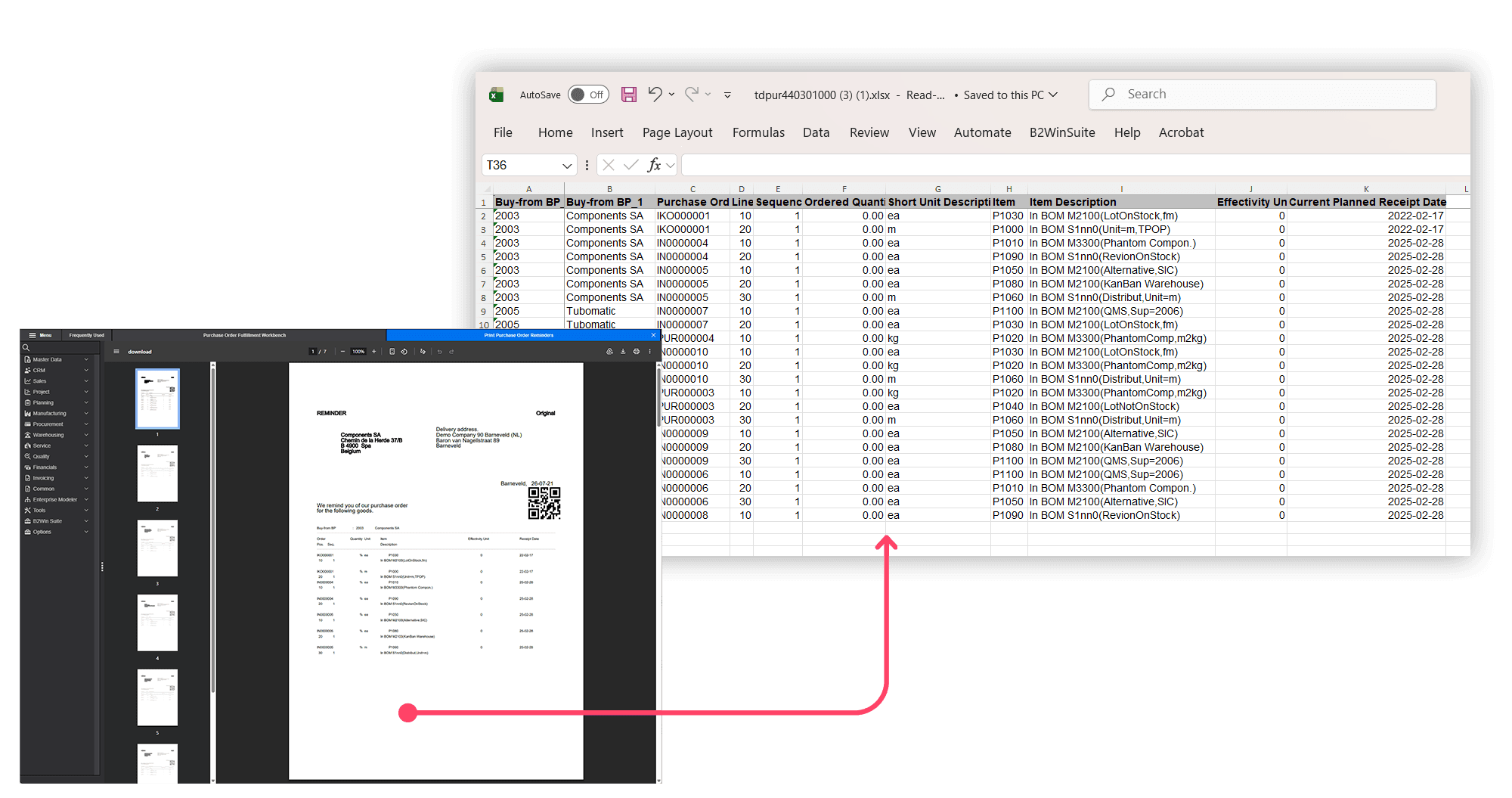Image resolution: width=1512 pixels, height=798 pixels.
Task: Toggle AutoSave switch in Excel
Action: tap(588, 95)
